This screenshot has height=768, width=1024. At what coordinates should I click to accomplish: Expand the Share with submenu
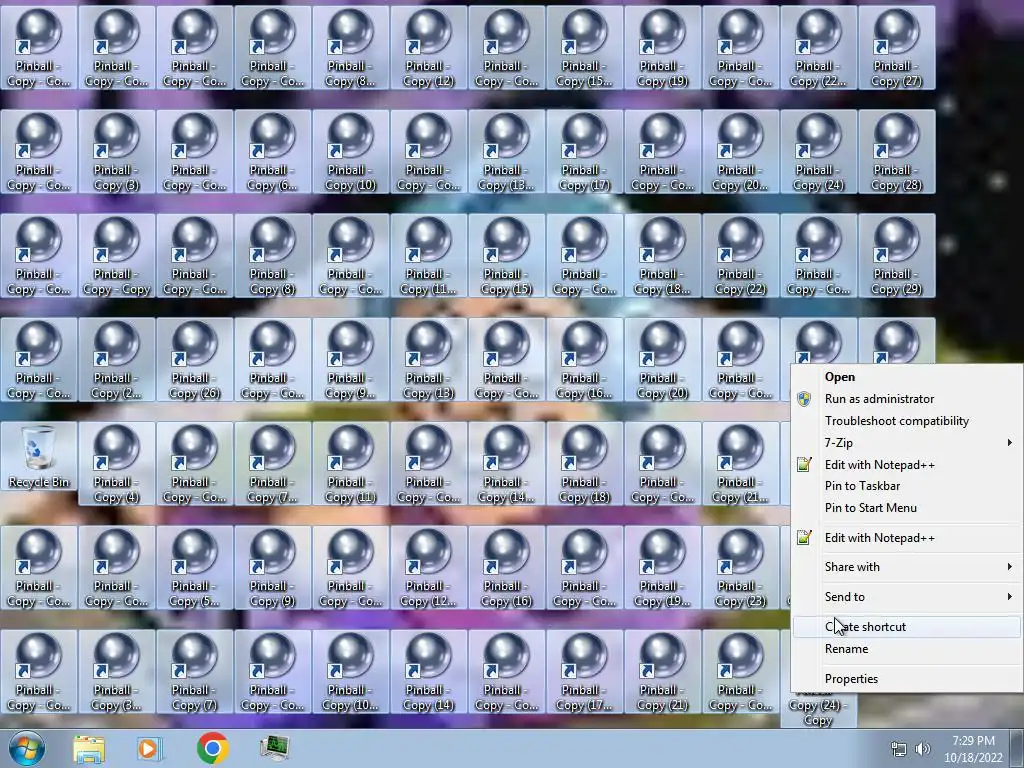(906, 567)
